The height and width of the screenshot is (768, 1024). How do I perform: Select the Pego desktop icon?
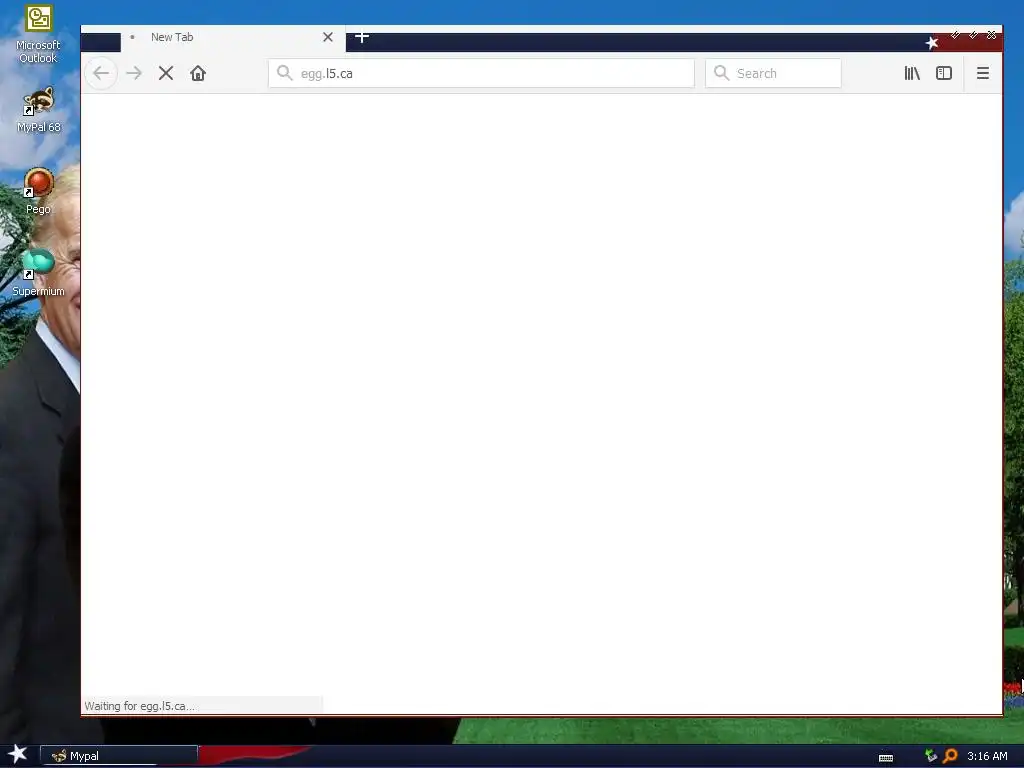pos(39,191)
